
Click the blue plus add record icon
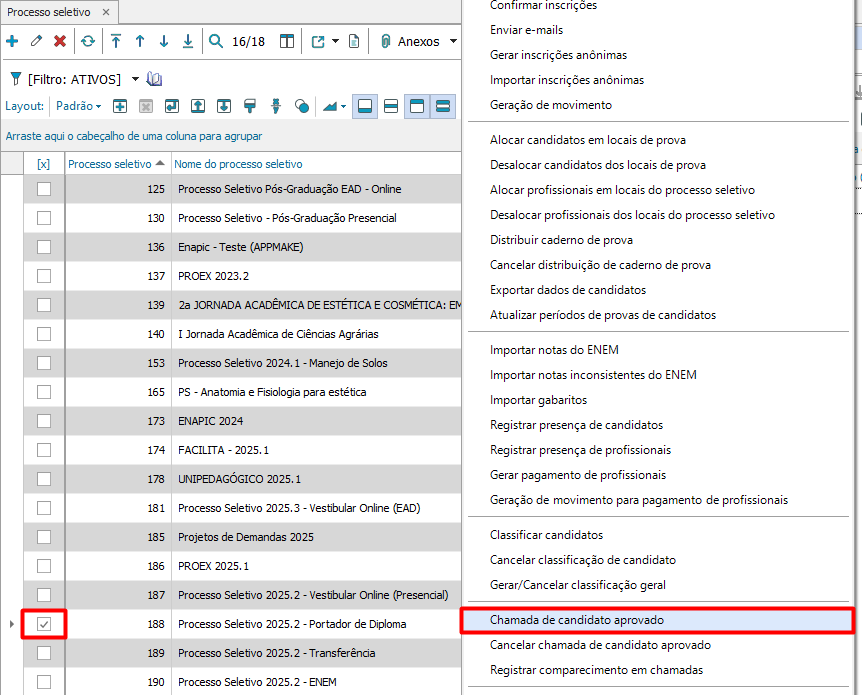(12, 41)
